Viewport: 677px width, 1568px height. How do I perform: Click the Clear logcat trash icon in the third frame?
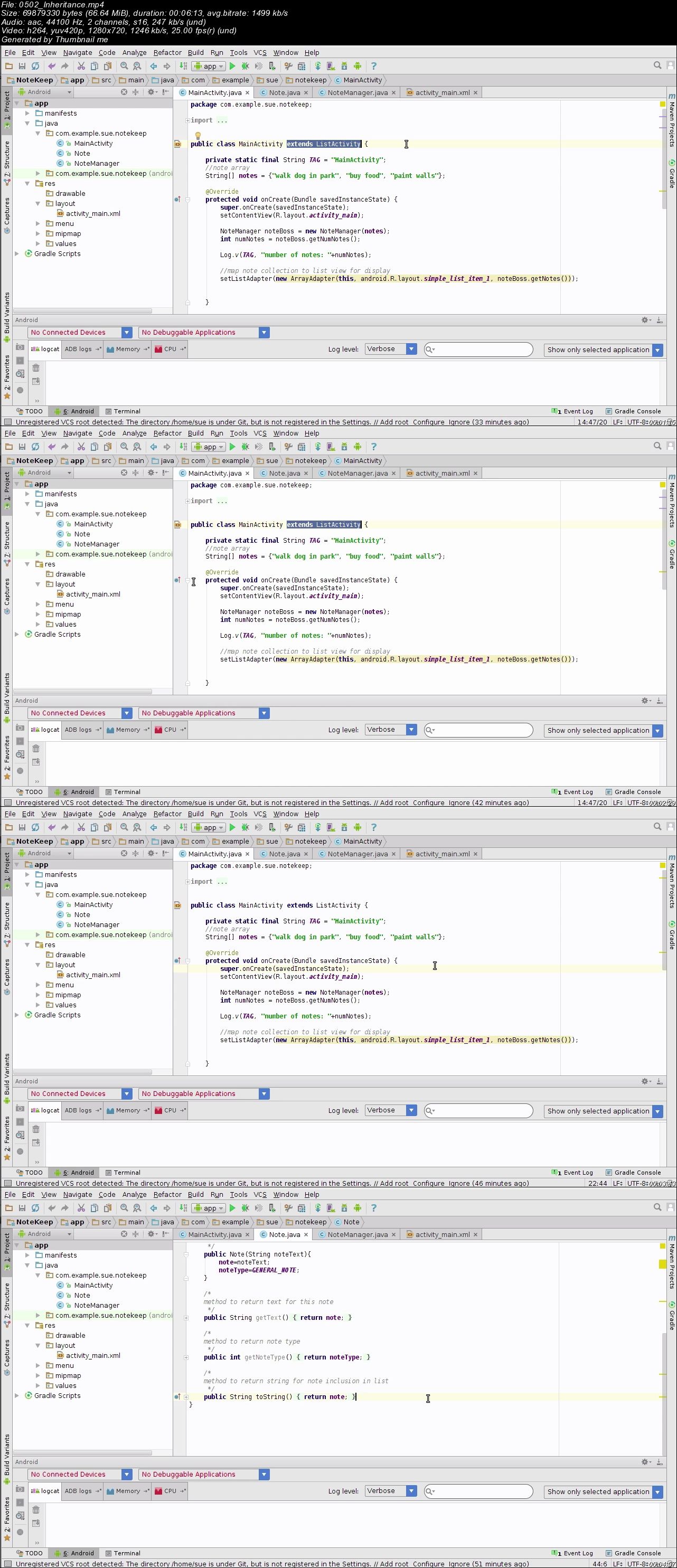36,1129
